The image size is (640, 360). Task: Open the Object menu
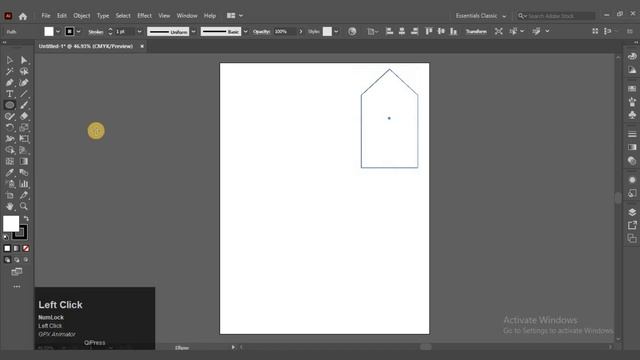pyautogui.click(x=82, y=16)
